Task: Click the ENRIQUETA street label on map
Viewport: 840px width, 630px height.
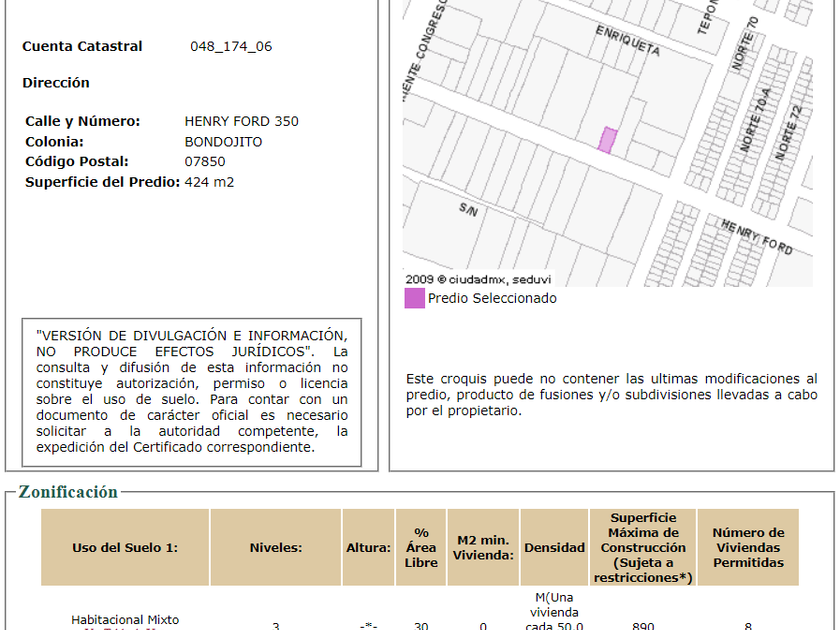Action: (628, 41)
